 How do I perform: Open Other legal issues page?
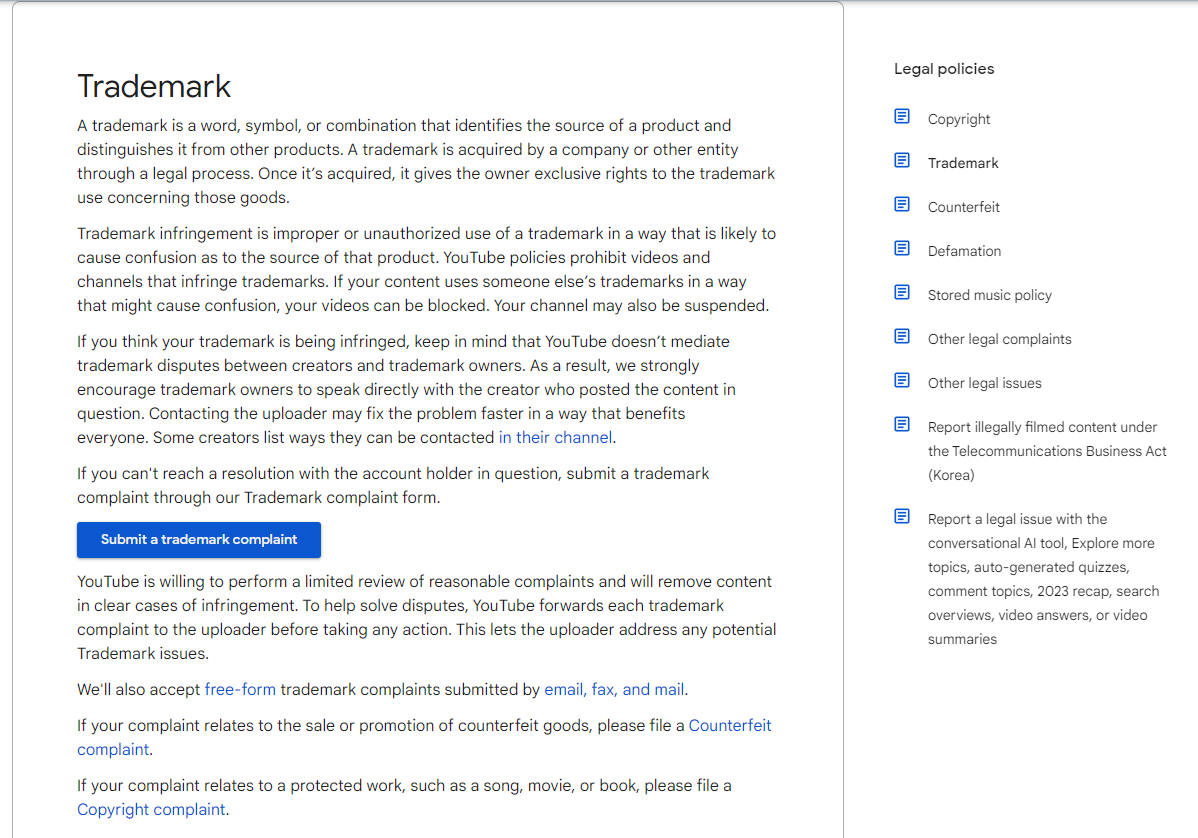tap(984, 383)
